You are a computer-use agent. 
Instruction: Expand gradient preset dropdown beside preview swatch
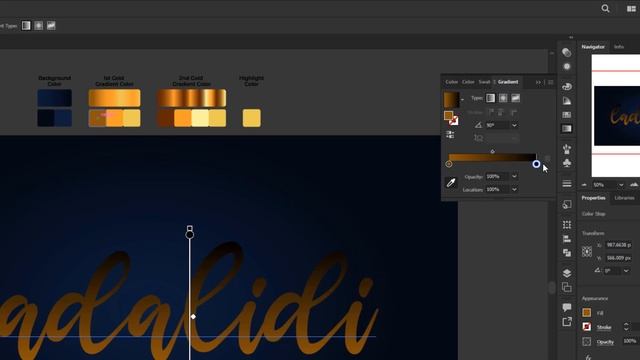pyautogui.click(x=462, y=100)
